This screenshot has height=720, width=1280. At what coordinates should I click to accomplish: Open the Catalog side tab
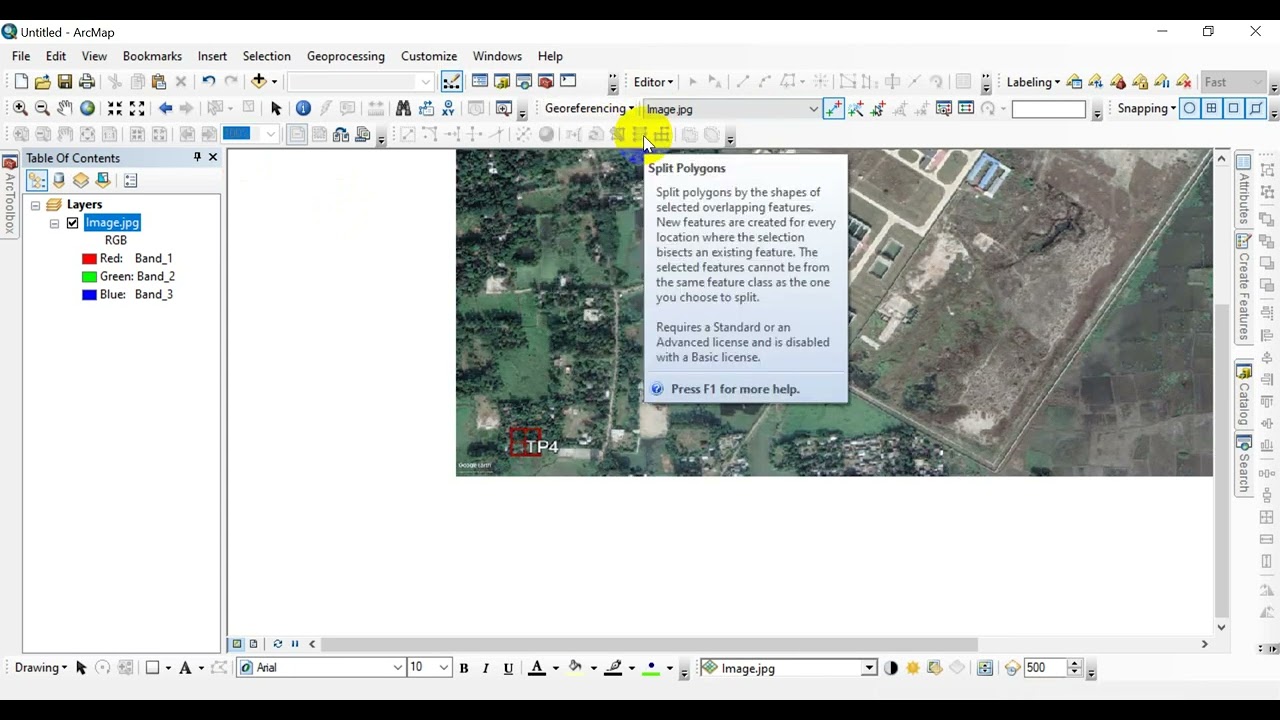1244,394
